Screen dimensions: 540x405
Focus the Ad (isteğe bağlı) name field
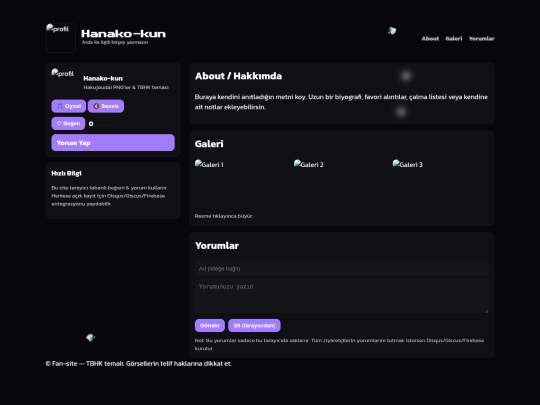pyautogui.click(x=342, y=269)
